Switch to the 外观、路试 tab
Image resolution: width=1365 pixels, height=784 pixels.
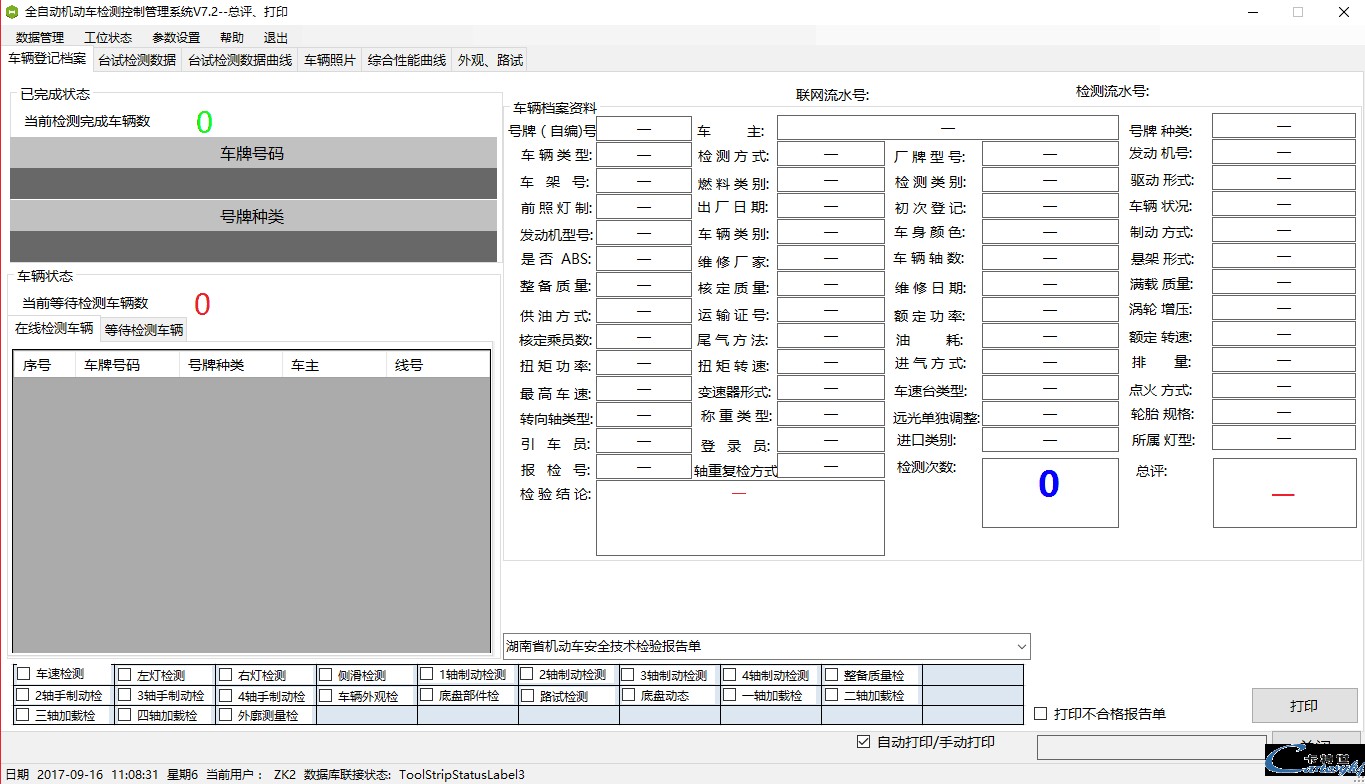coord(490,60)
